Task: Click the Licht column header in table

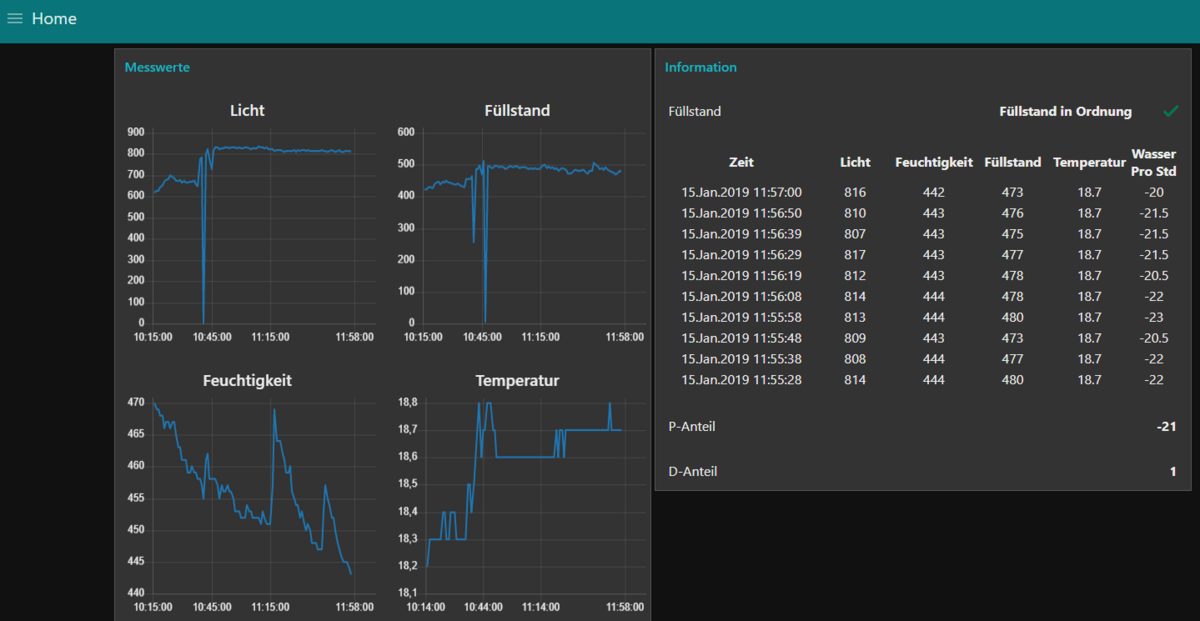Action: pyautogui.click(x=855, y=162)
